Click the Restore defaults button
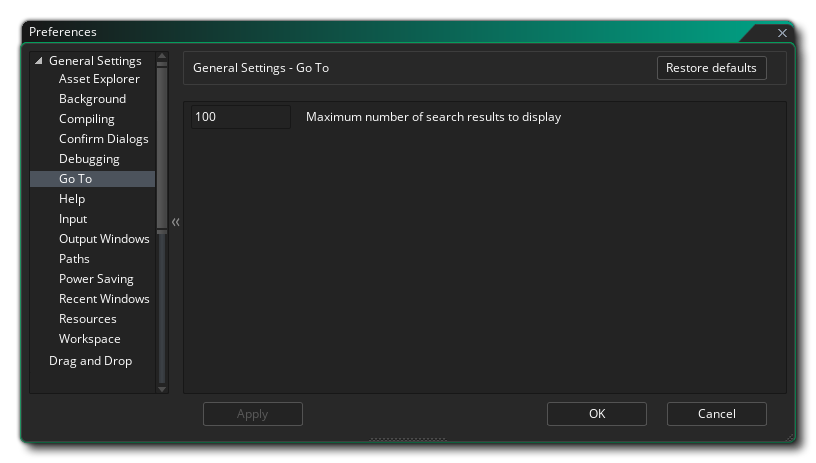816x463 pixels. click(x=711, y=68)
